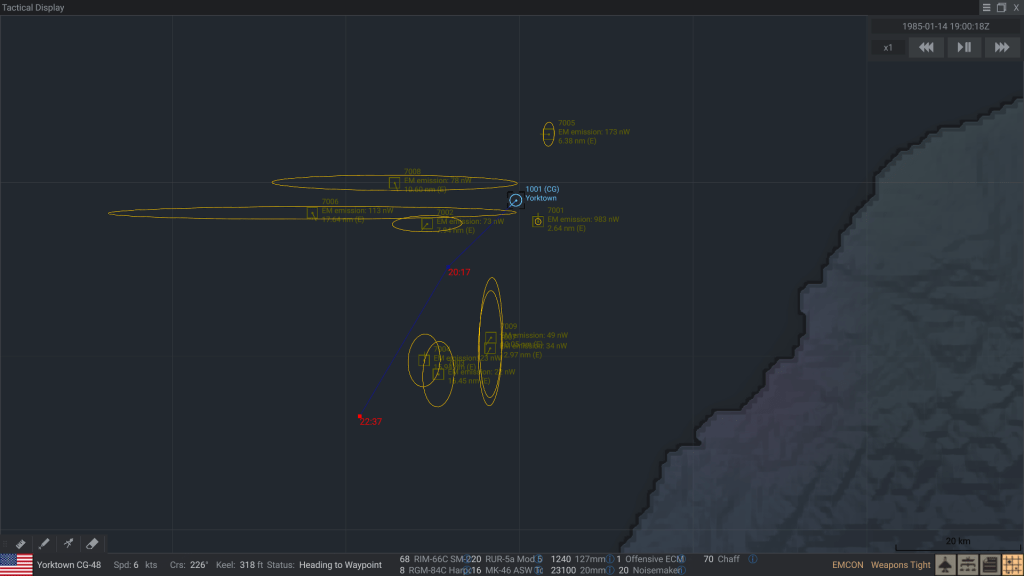Toggle the sensor grid panel icon
1024x576 pixels.
(1012, 565)
